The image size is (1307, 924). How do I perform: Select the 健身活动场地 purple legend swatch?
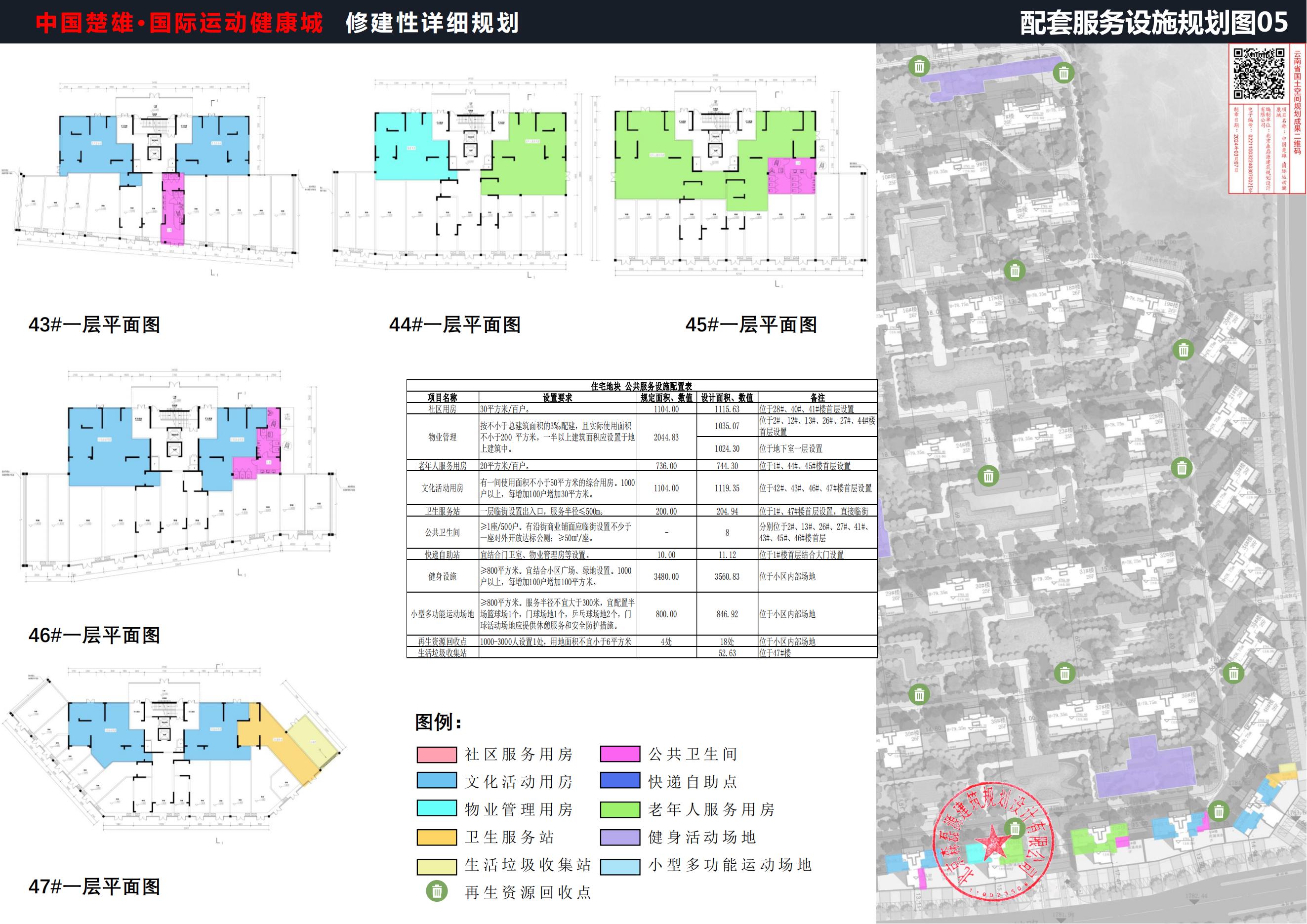[x=620, y=837]
